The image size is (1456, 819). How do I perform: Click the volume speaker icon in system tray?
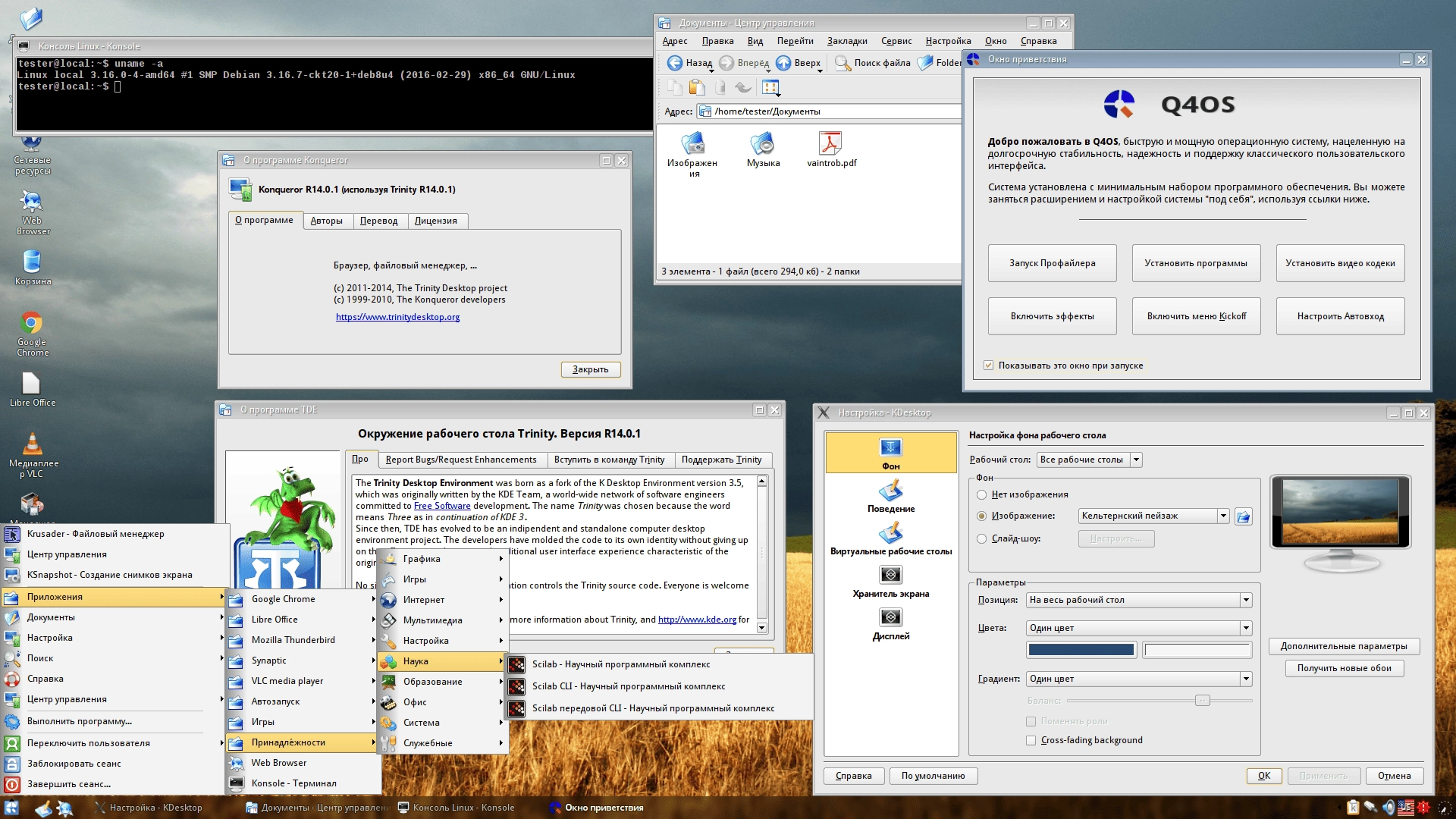1389,808
